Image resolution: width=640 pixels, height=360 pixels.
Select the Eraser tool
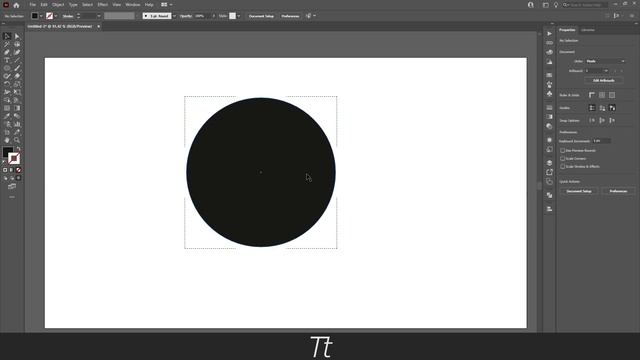click(17, 76)
